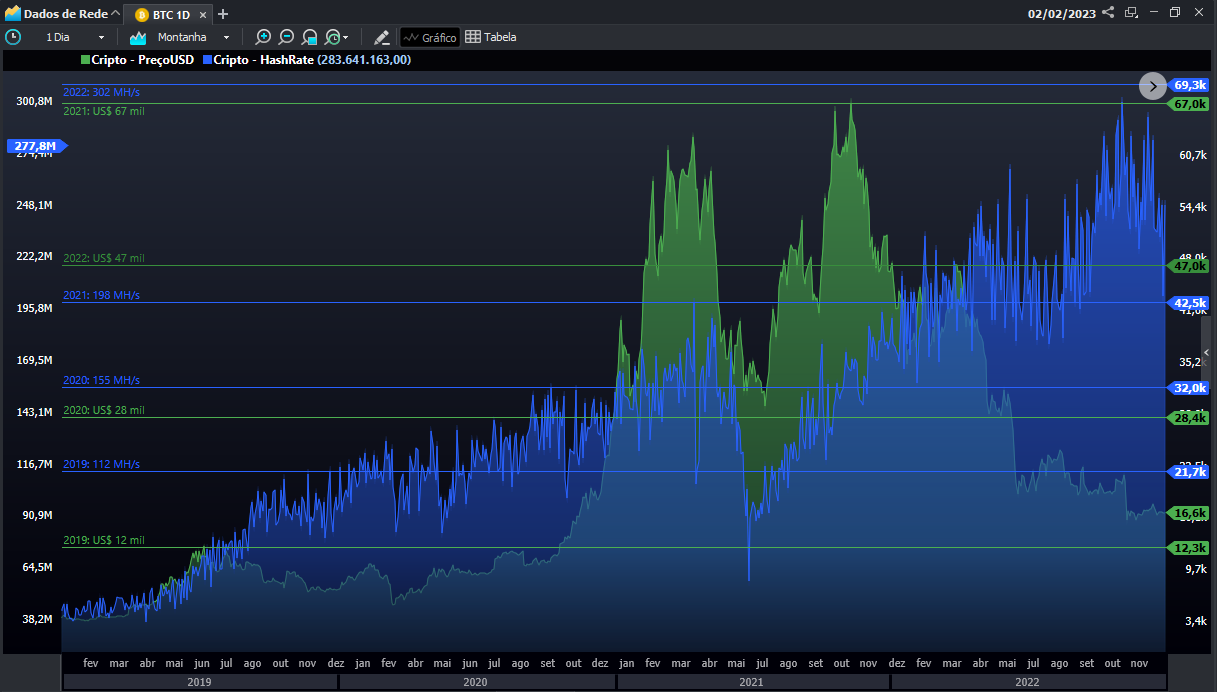Switch to Tabela view mode

point(492,36)
